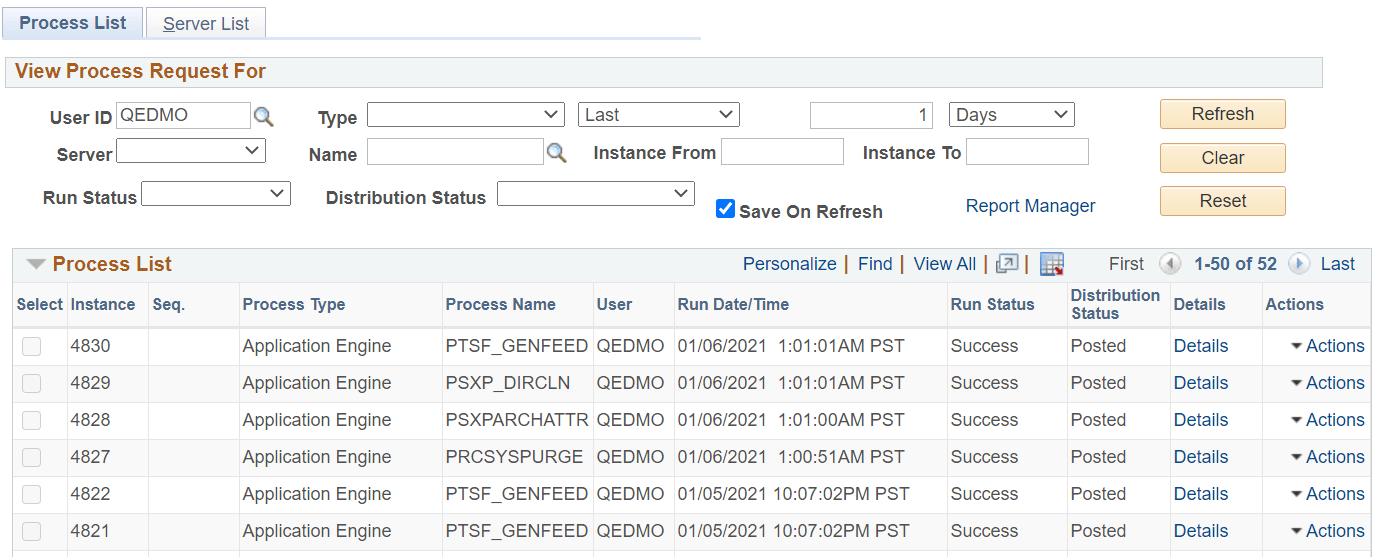Image resolution: width=1378 pixels, height=557 pixels.
Task: Select checkbox for instance 4829
Action: 32,383
